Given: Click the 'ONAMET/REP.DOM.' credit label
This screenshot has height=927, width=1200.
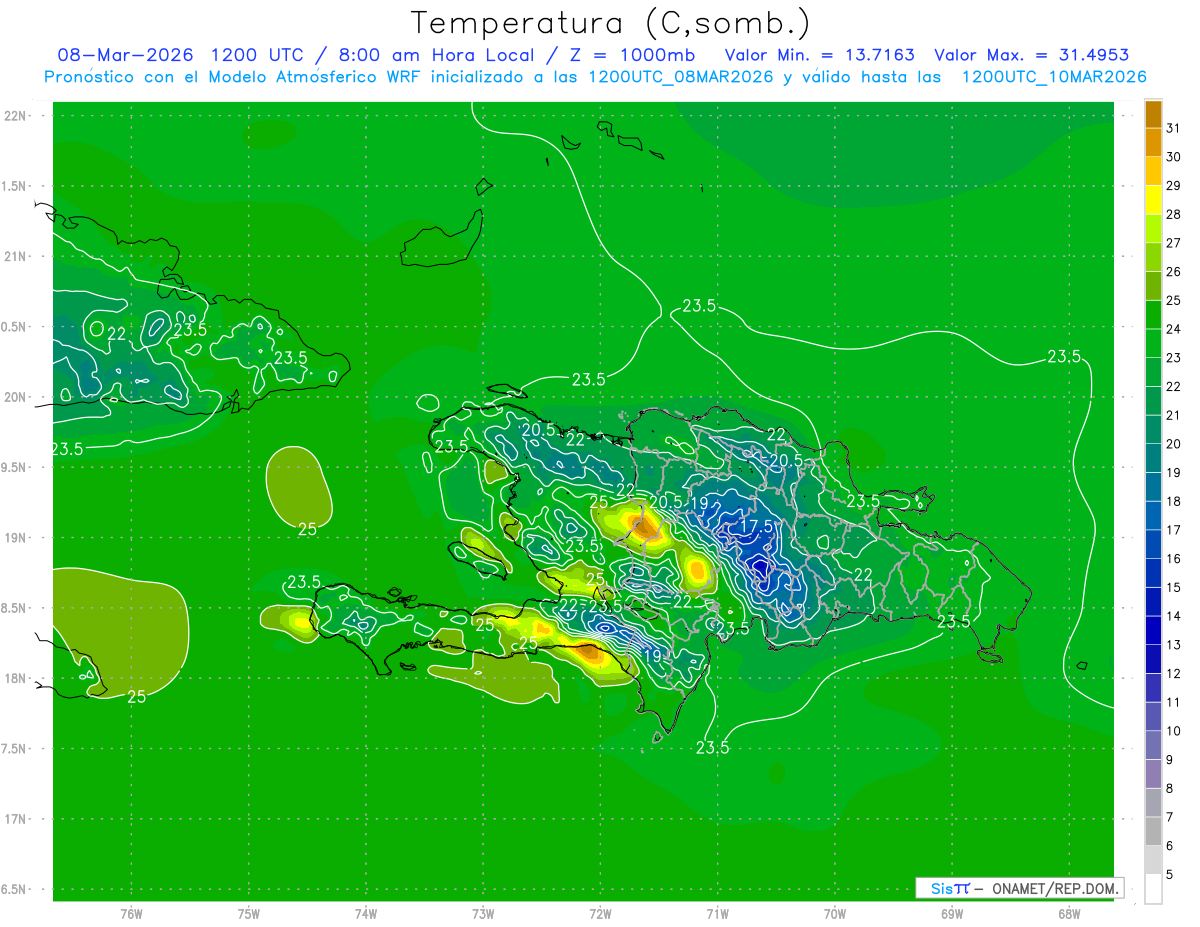Looking at the screenshot, I should pyautogui.click(x=1056, y=888).
